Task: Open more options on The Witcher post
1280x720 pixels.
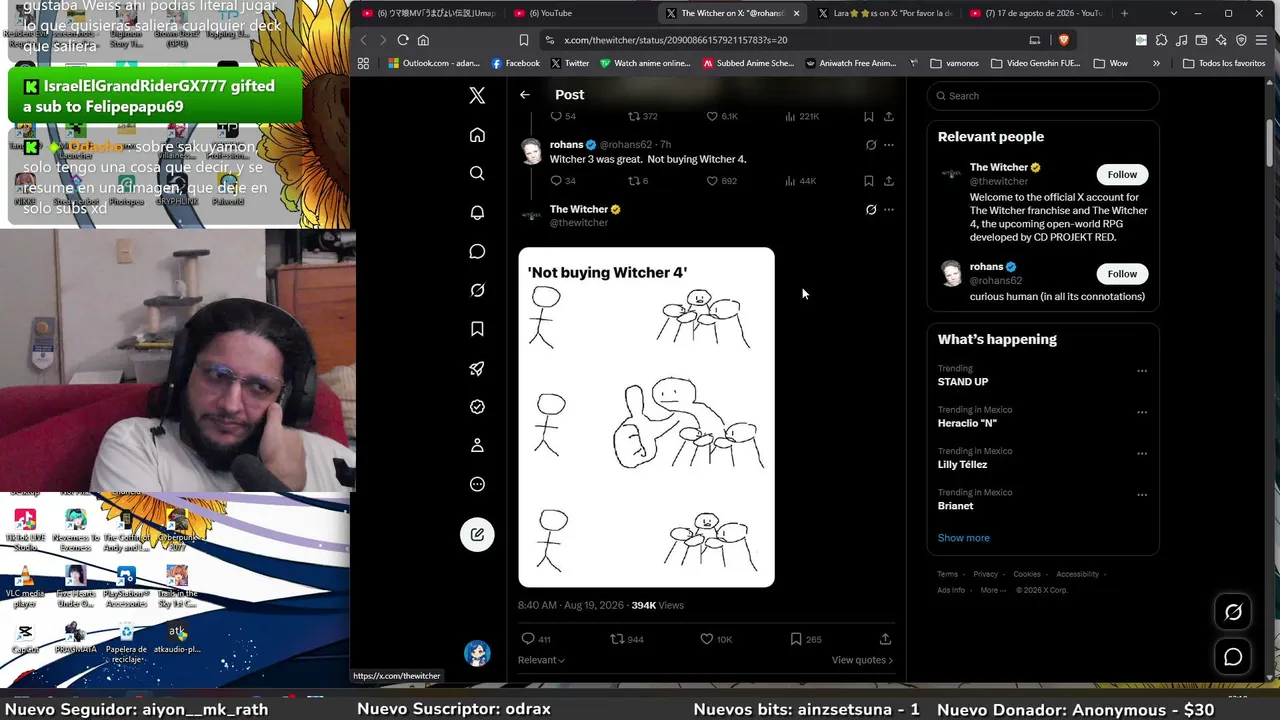Action: tap(889, 210)
